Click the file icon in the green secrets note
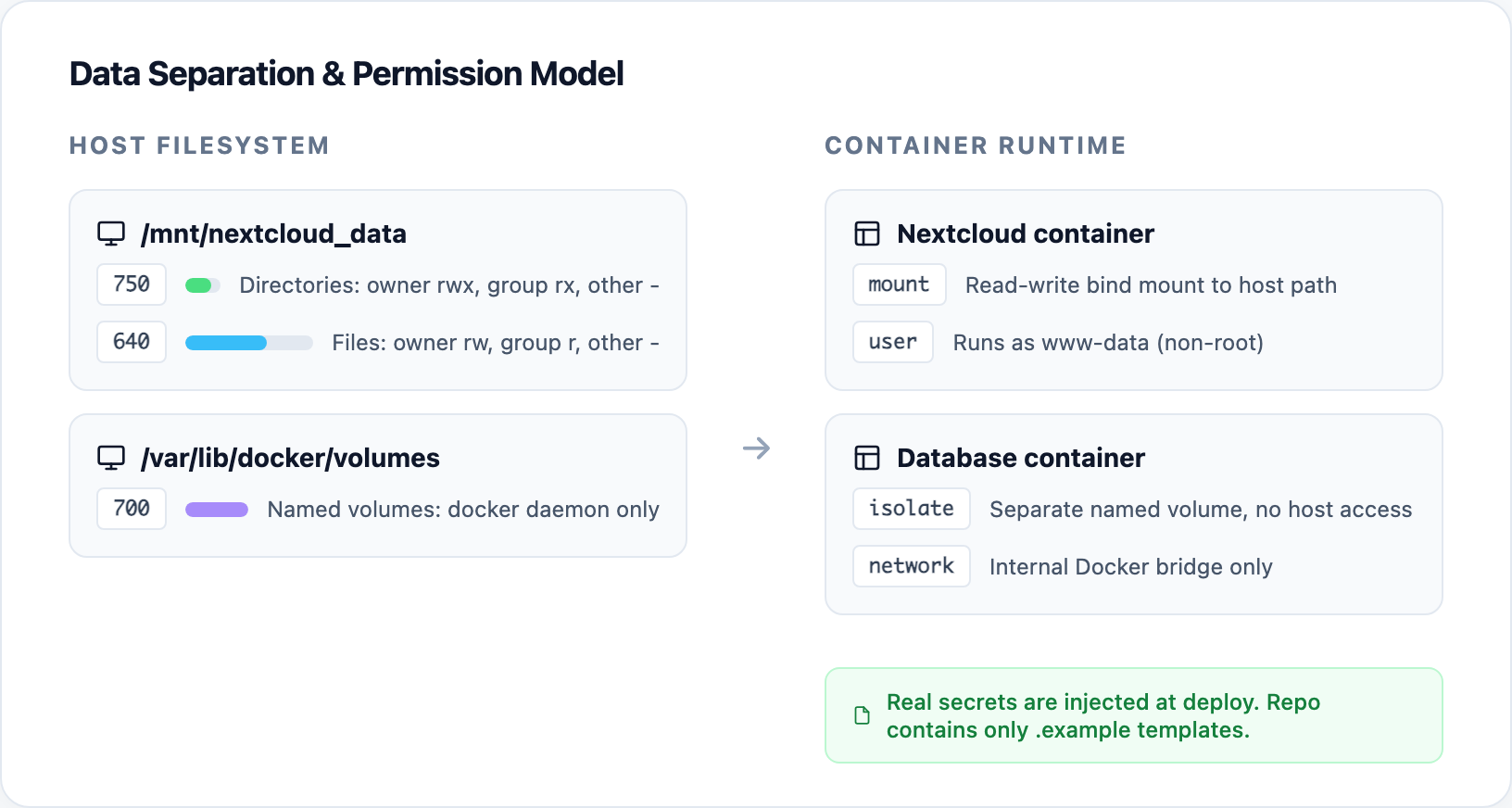 [x=863, y=715]
